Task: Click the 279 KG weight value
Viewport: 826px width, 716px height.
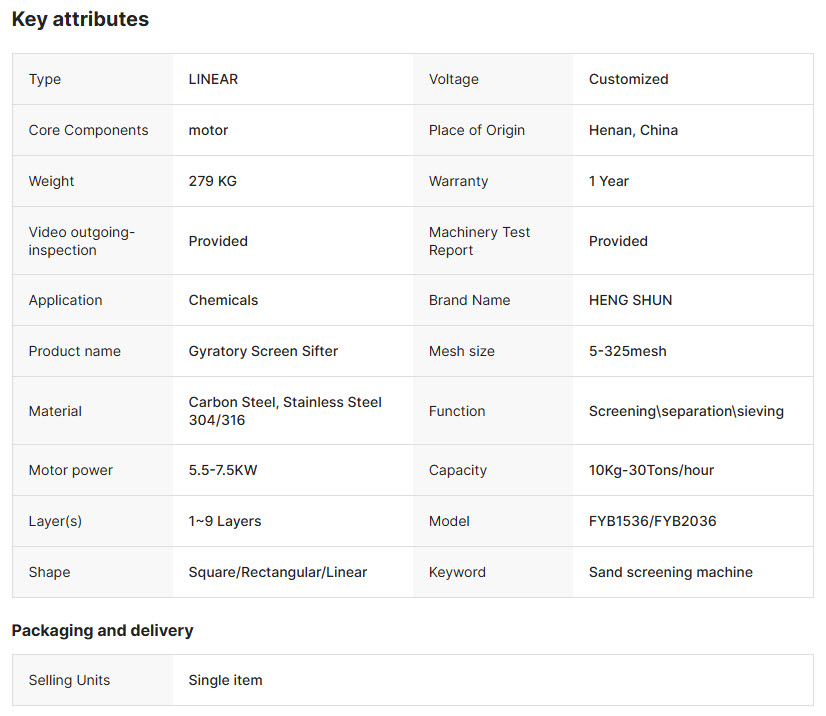Action: click(x=213, y=181)
